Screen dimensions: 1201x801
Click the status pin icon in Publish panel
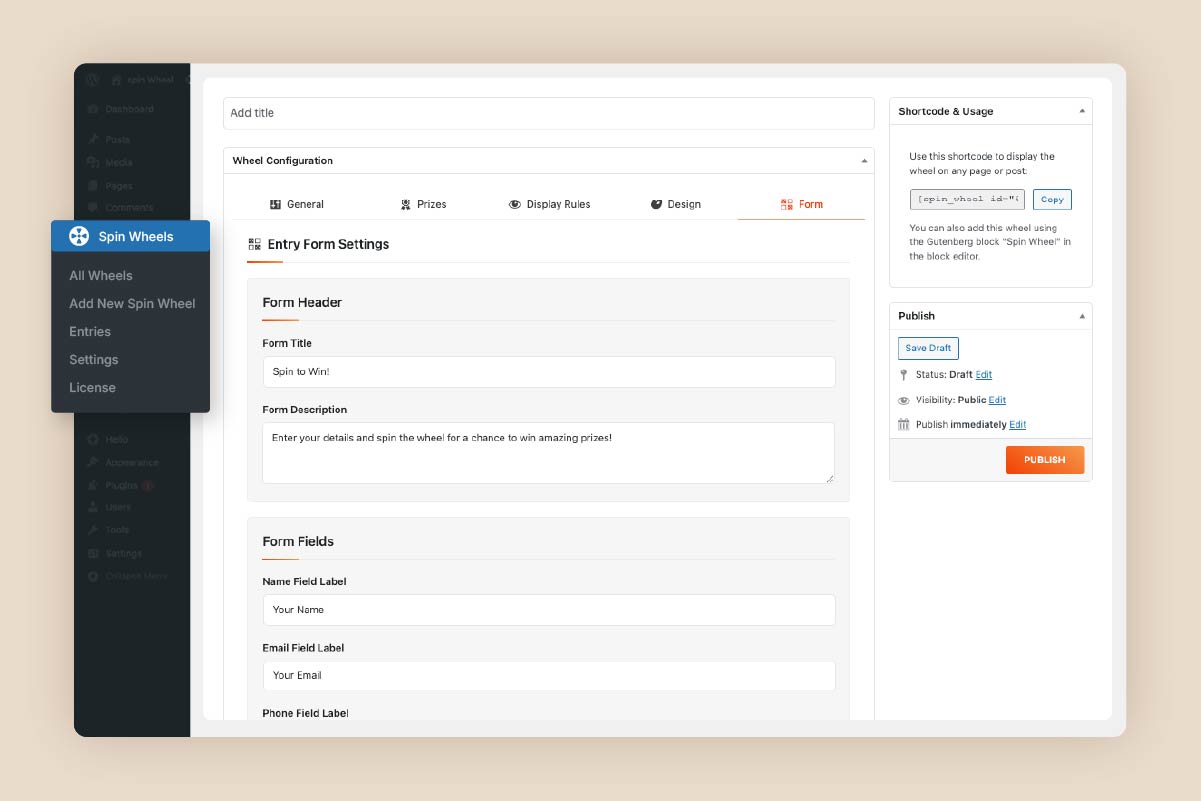[x=905, y=374]
